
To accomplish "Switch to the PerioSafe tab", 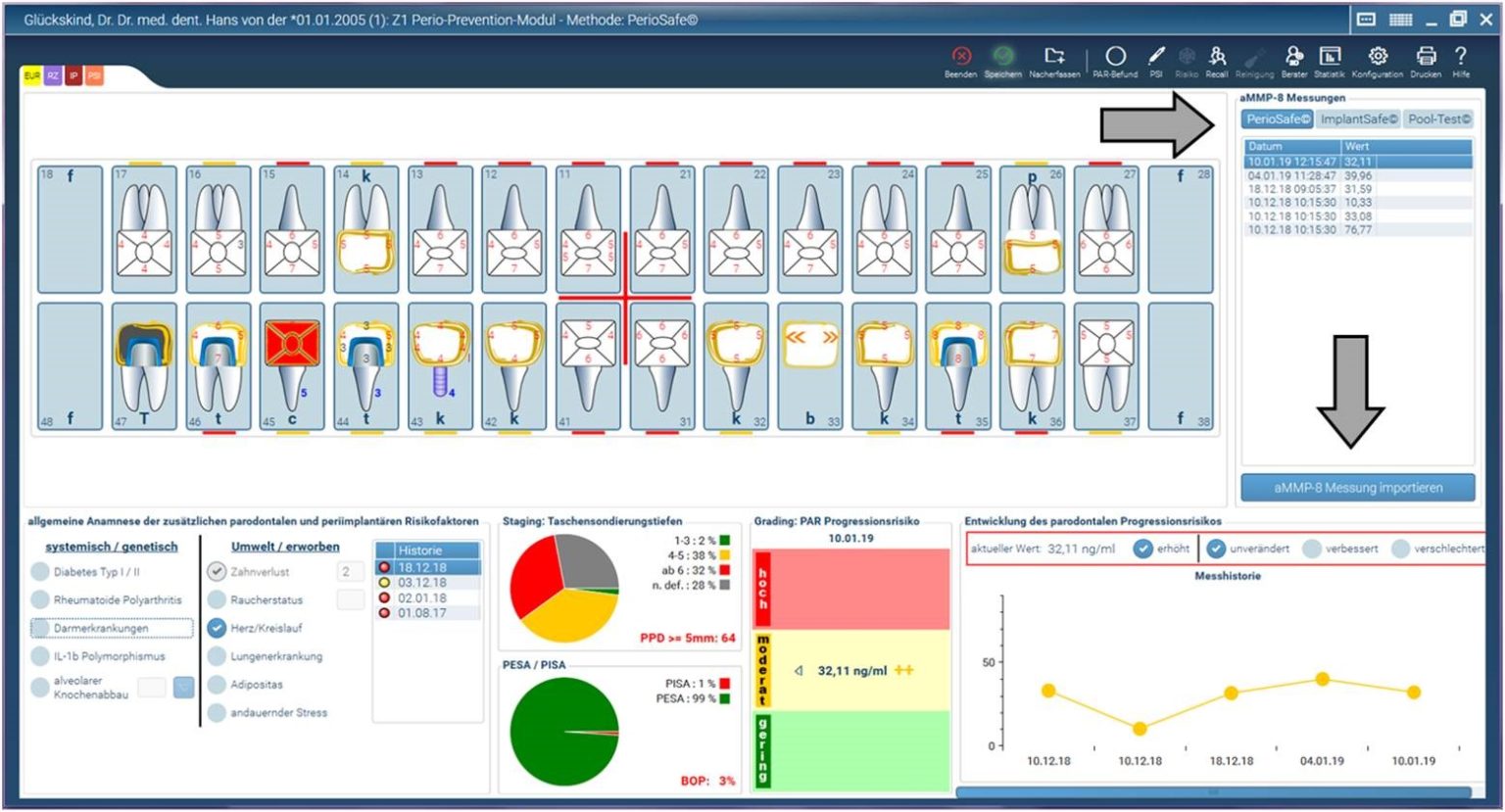I will tap(1278, 119).
